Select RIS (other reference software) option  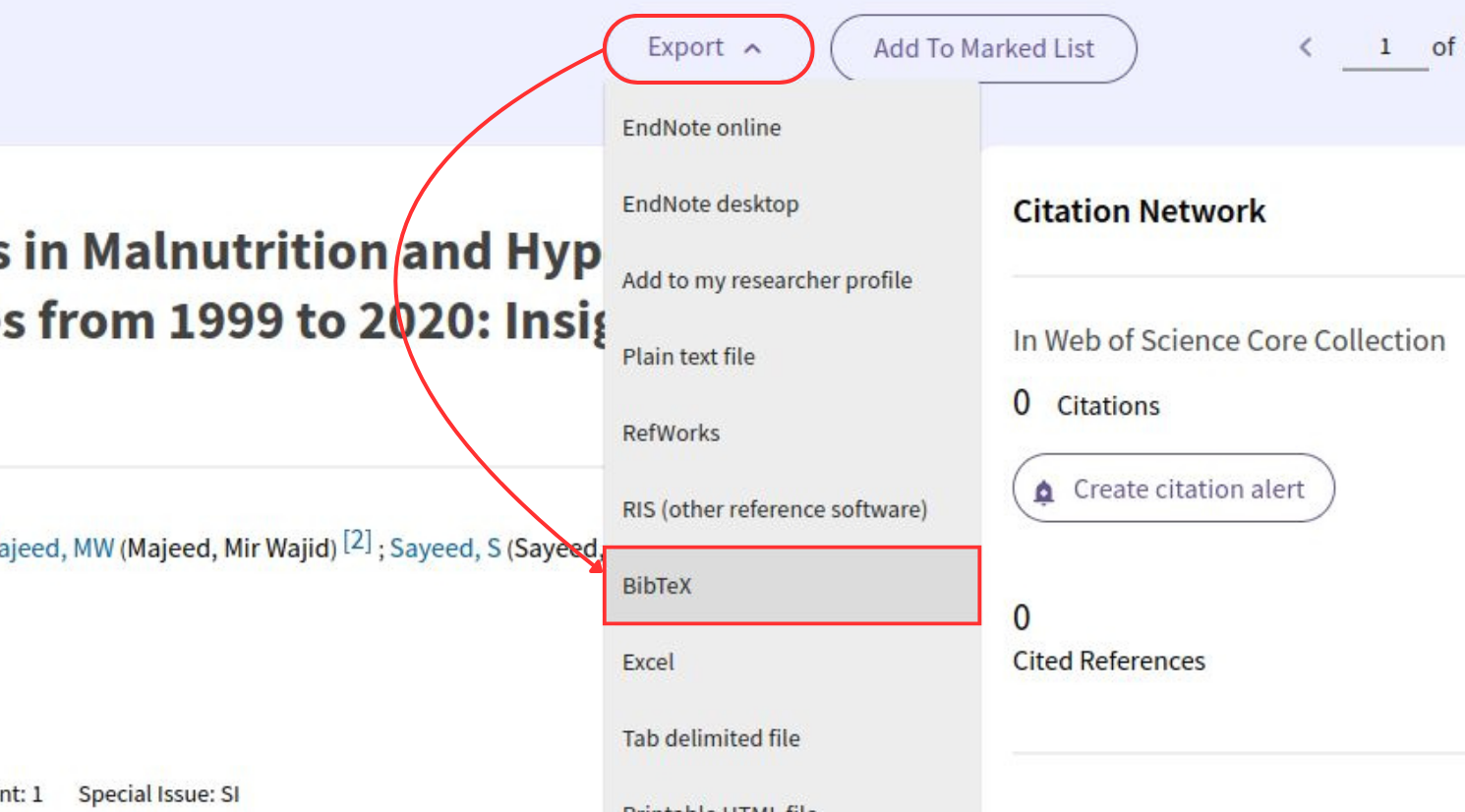click(774, 509)
